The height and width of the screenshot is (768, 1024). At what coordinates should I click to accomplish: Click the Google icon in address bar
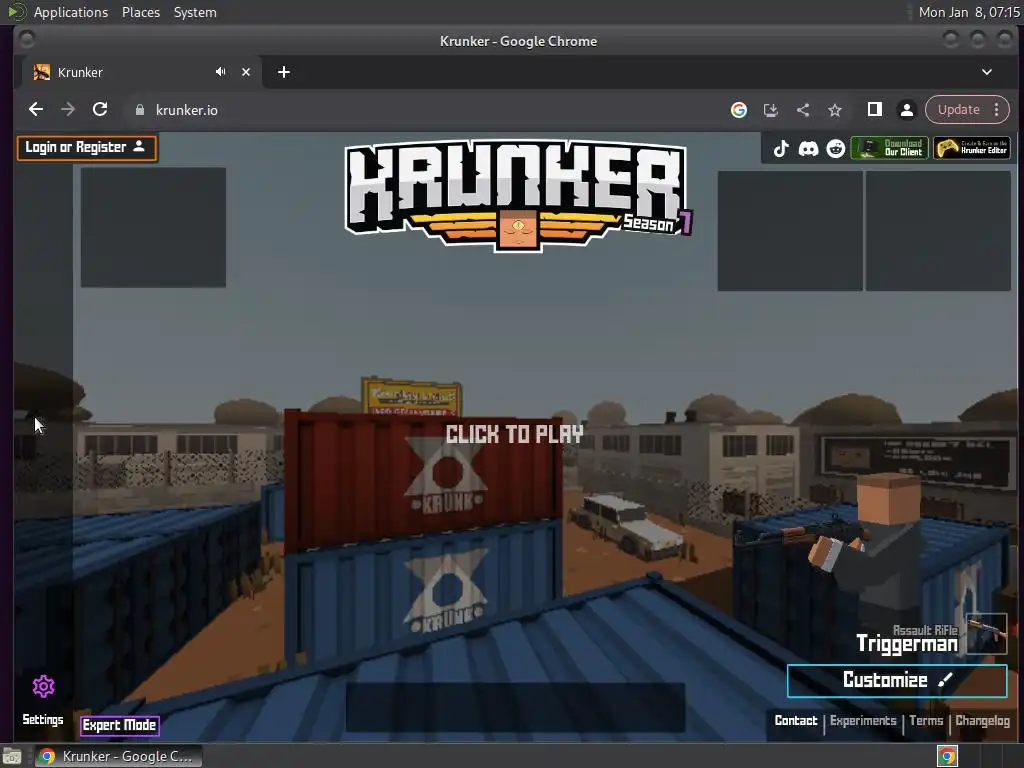[739, 110]
